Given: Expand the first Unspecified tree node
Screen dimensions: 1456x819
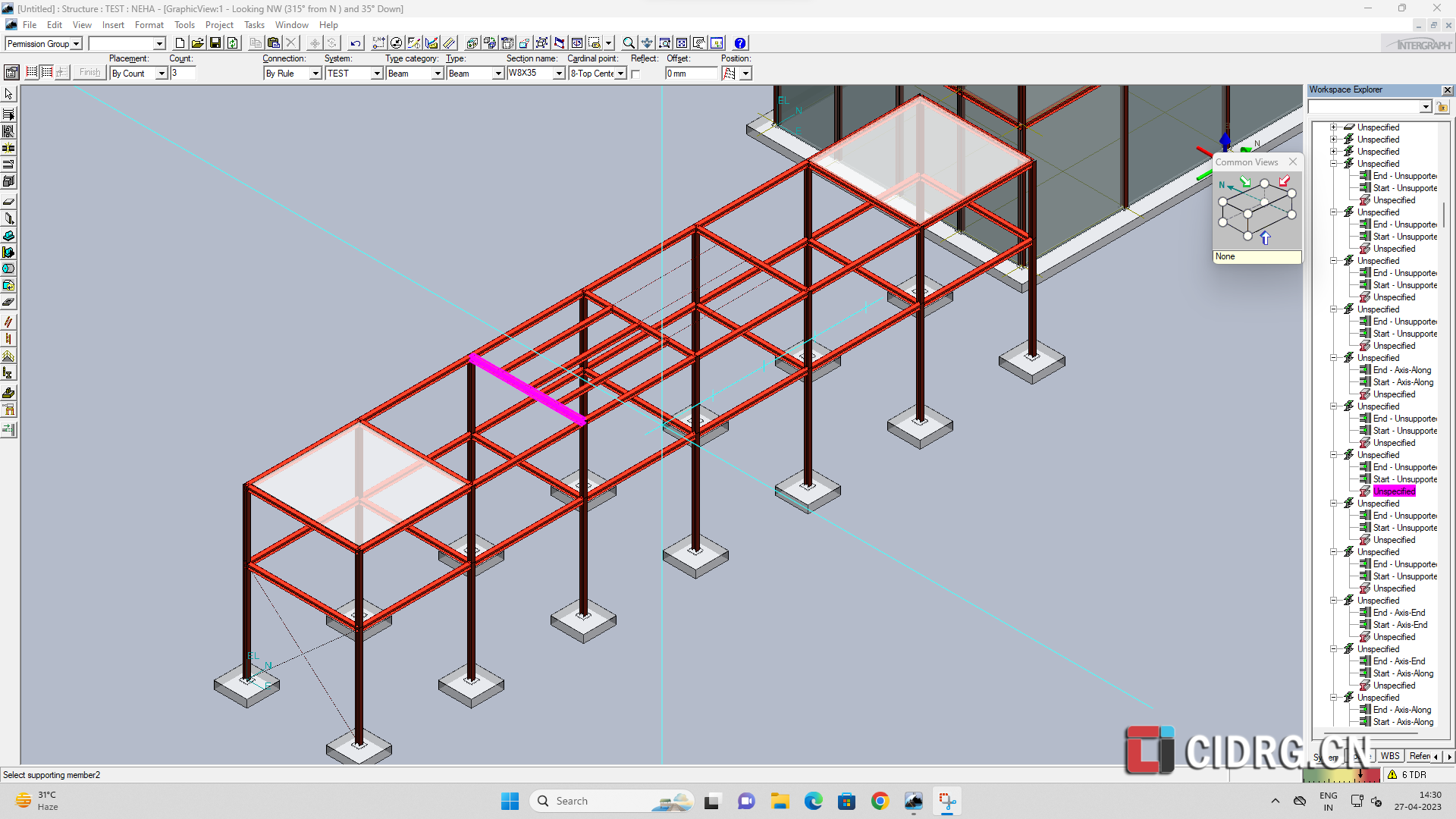Looking at the screenshot, I should [1334, 127].
